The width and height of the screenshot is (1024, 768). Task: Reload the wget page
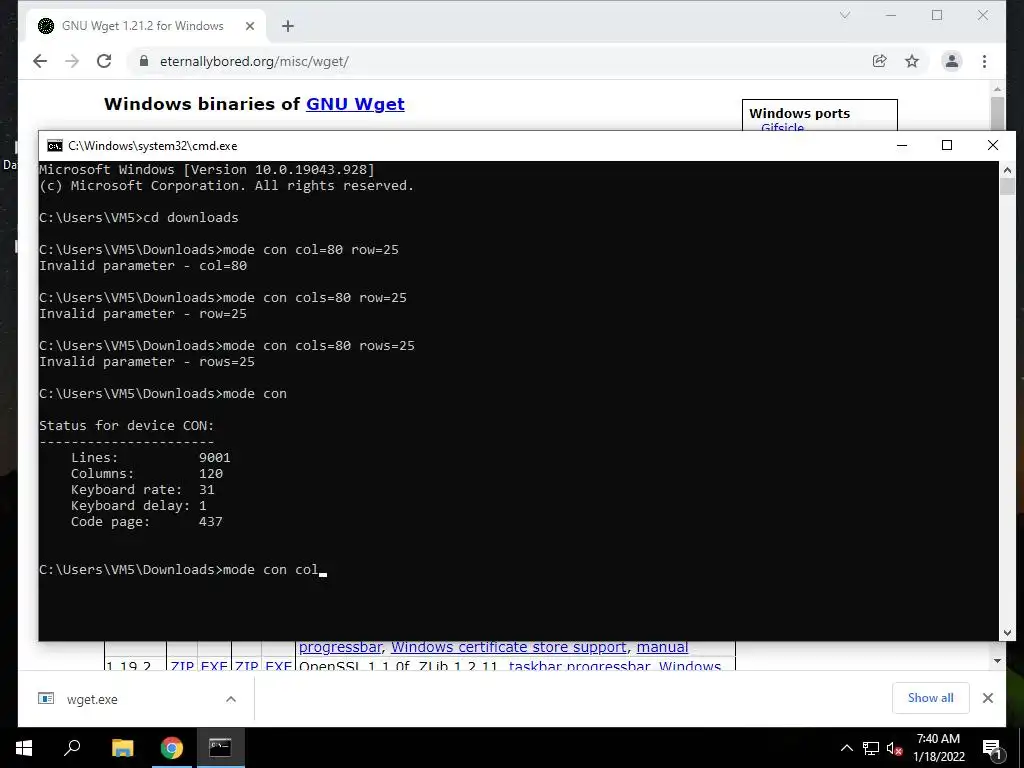[x=104, y=61]
